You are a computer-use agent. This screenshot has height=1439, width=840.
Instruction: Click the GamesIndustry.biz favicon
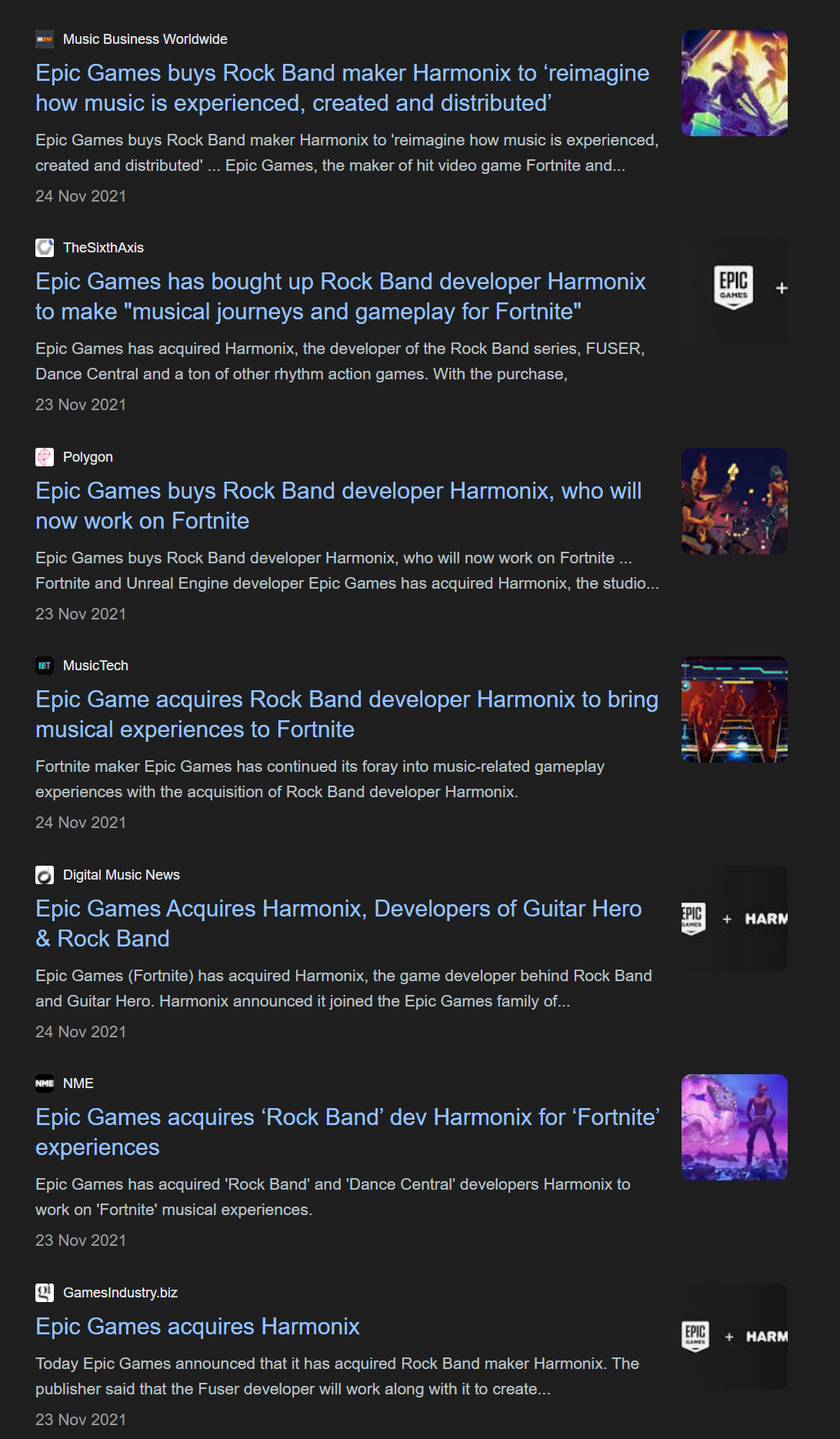(45, 1293)
